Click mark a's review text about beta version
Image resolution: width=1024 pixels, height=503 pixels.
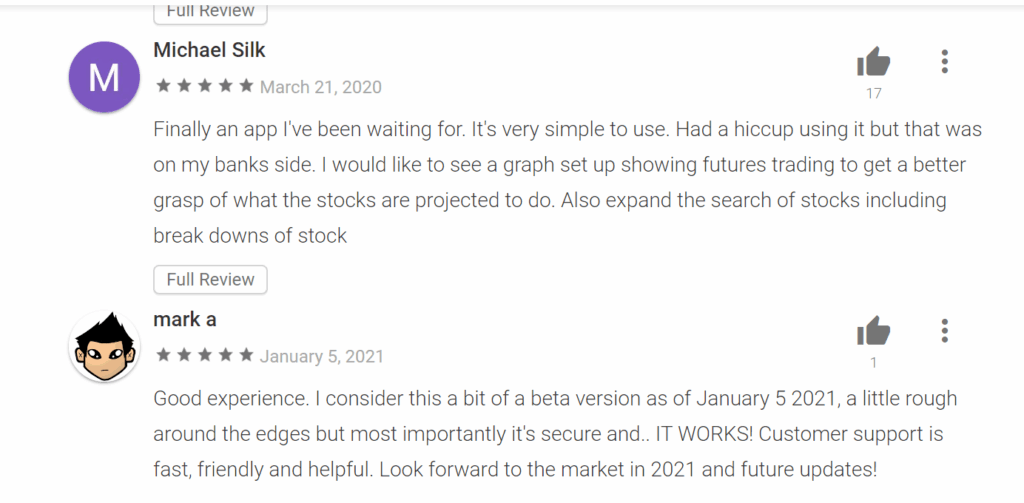[555, 399]
